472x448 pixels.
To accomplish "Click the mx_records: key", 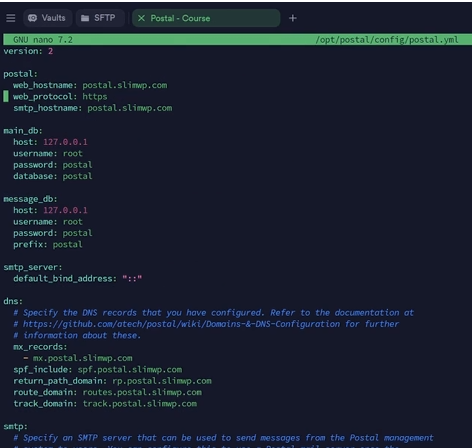I will point(40,347).
